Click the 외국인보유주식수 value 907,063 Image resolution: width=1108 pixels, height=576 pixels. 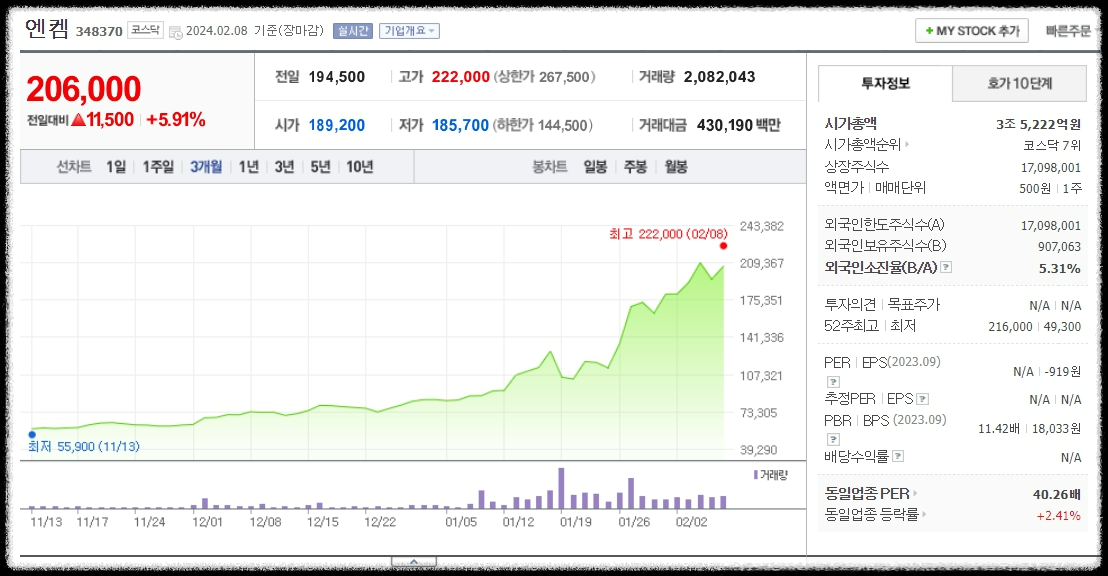[x=1059, y=247]
